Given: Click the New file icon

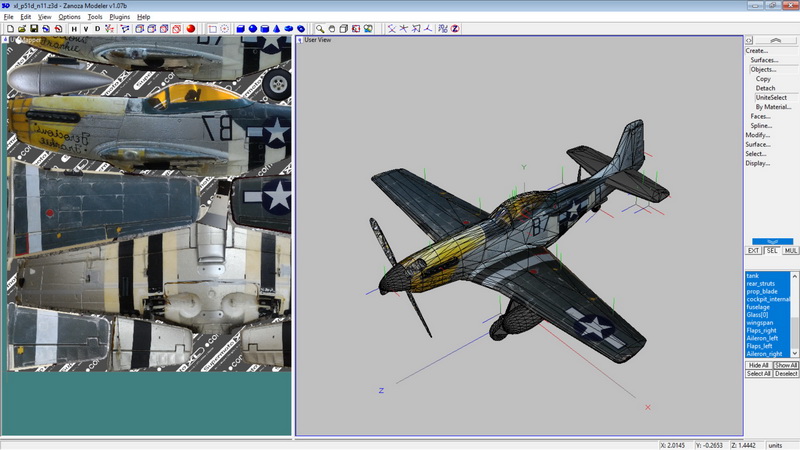Looking at the screenshot, I should pyautogui.click(x=9, y=29).
